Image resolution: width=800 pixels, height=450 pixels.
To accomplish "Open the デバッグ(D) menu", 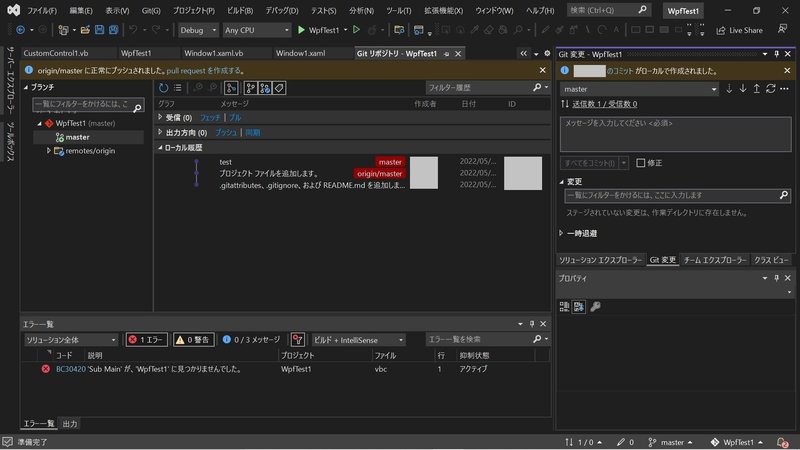I will coord(282,10).
